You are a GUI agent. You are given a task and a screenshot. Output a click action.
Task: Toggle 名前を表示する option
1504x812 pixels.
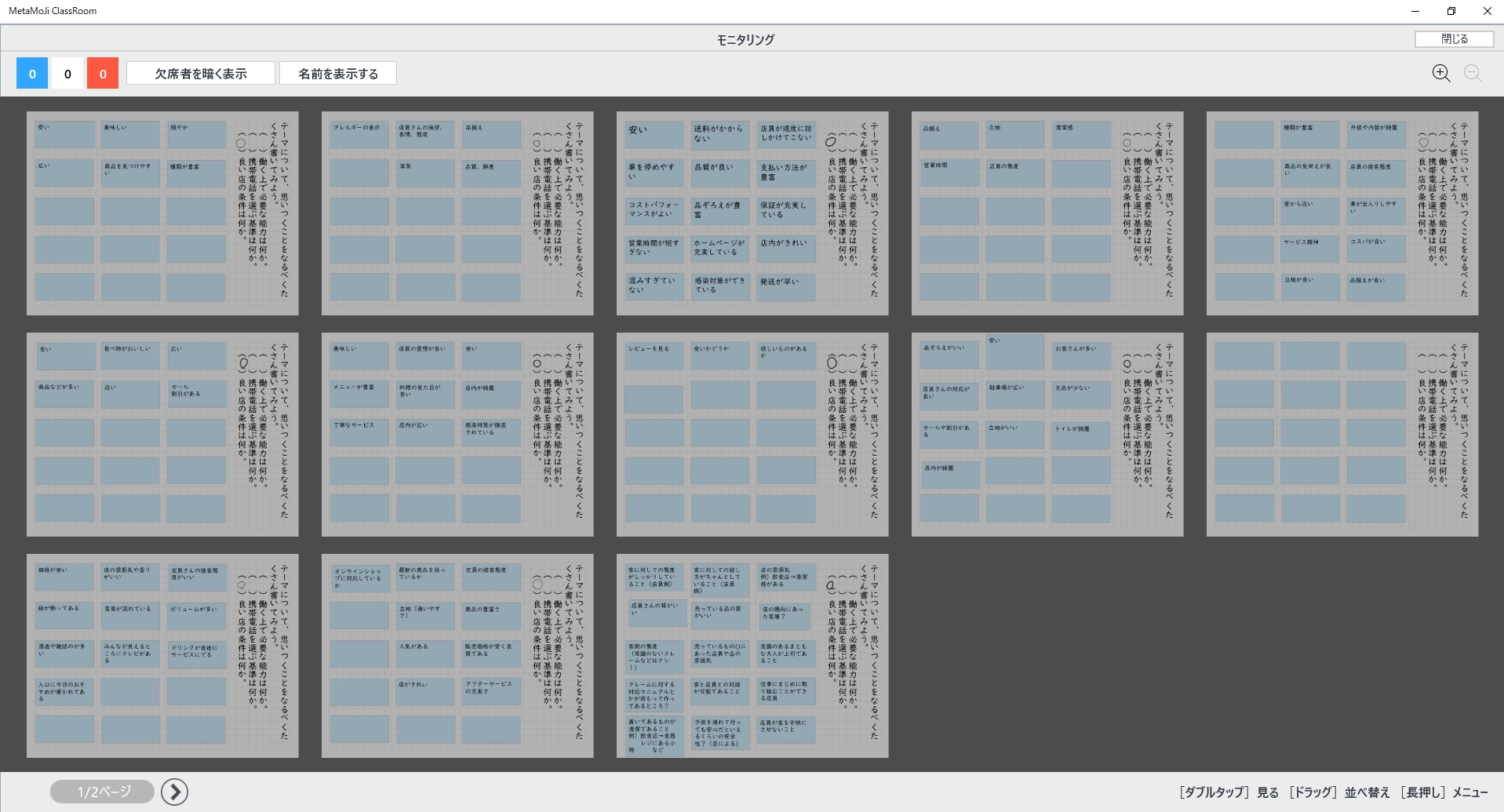pos(338,74)
